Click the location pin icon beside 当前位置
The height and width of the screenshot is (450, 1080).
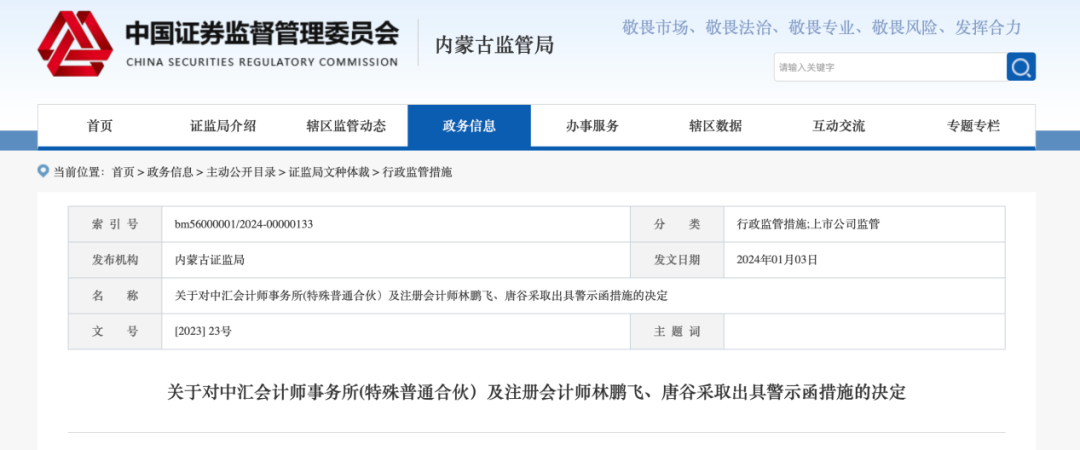point(43,172)
